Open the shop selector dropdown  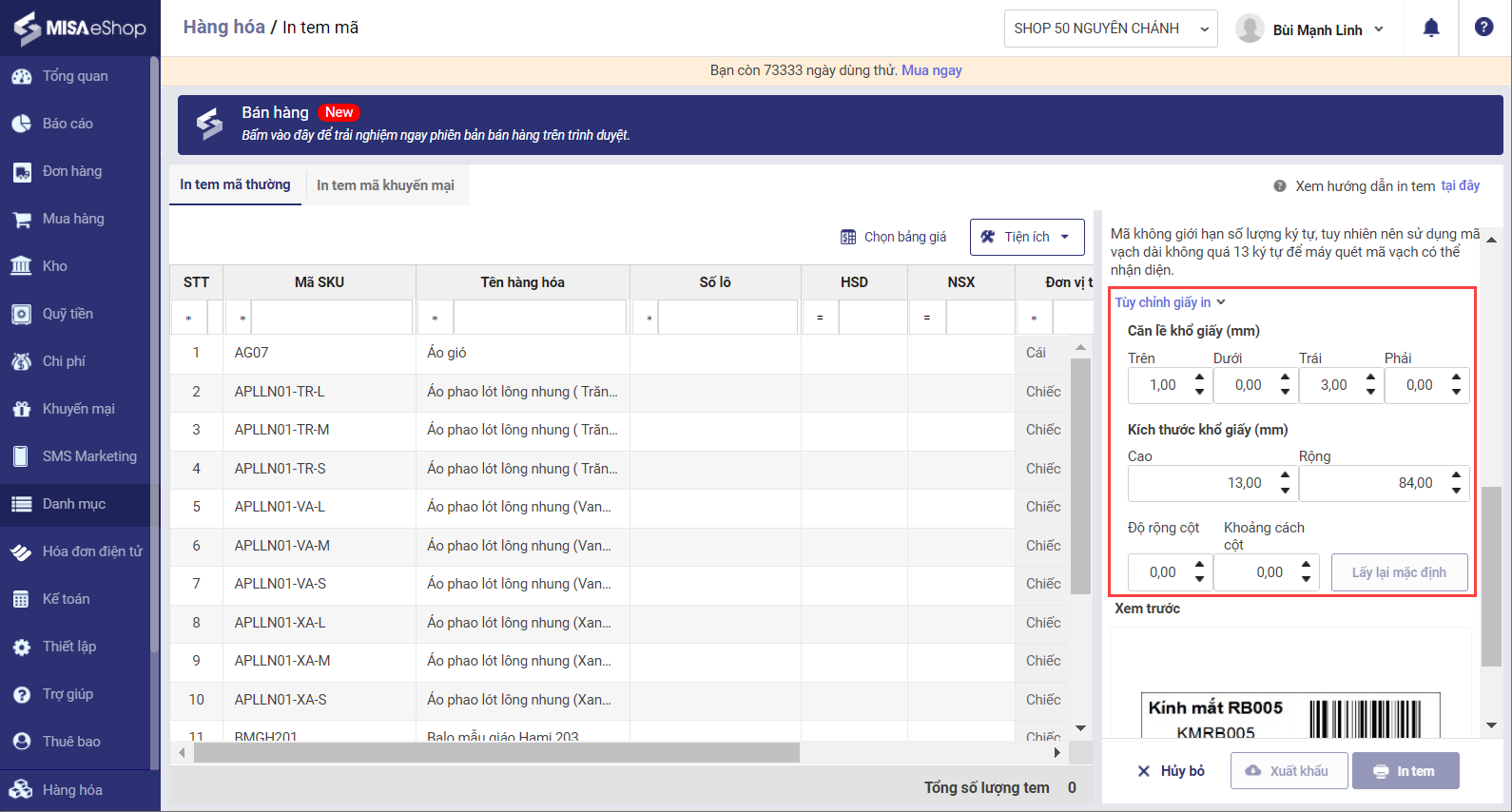click(x=1110, y=29)
